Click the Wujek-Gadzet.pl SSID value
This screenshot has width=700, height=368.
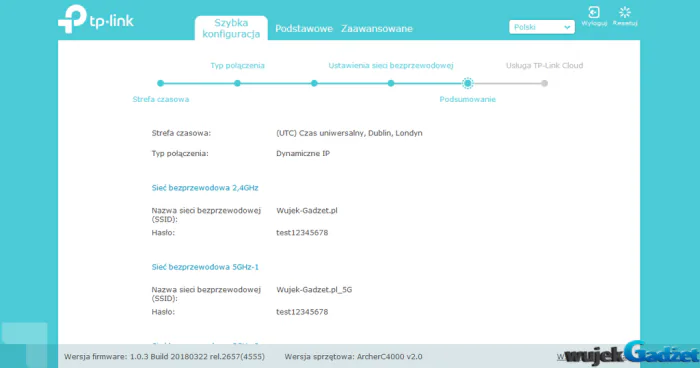[x=307, y=210]
